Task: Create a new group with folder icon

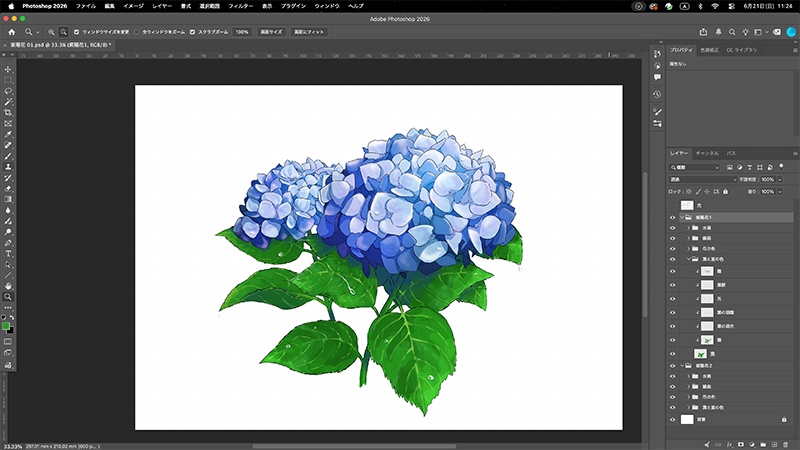Action: [x=763, y=444]
